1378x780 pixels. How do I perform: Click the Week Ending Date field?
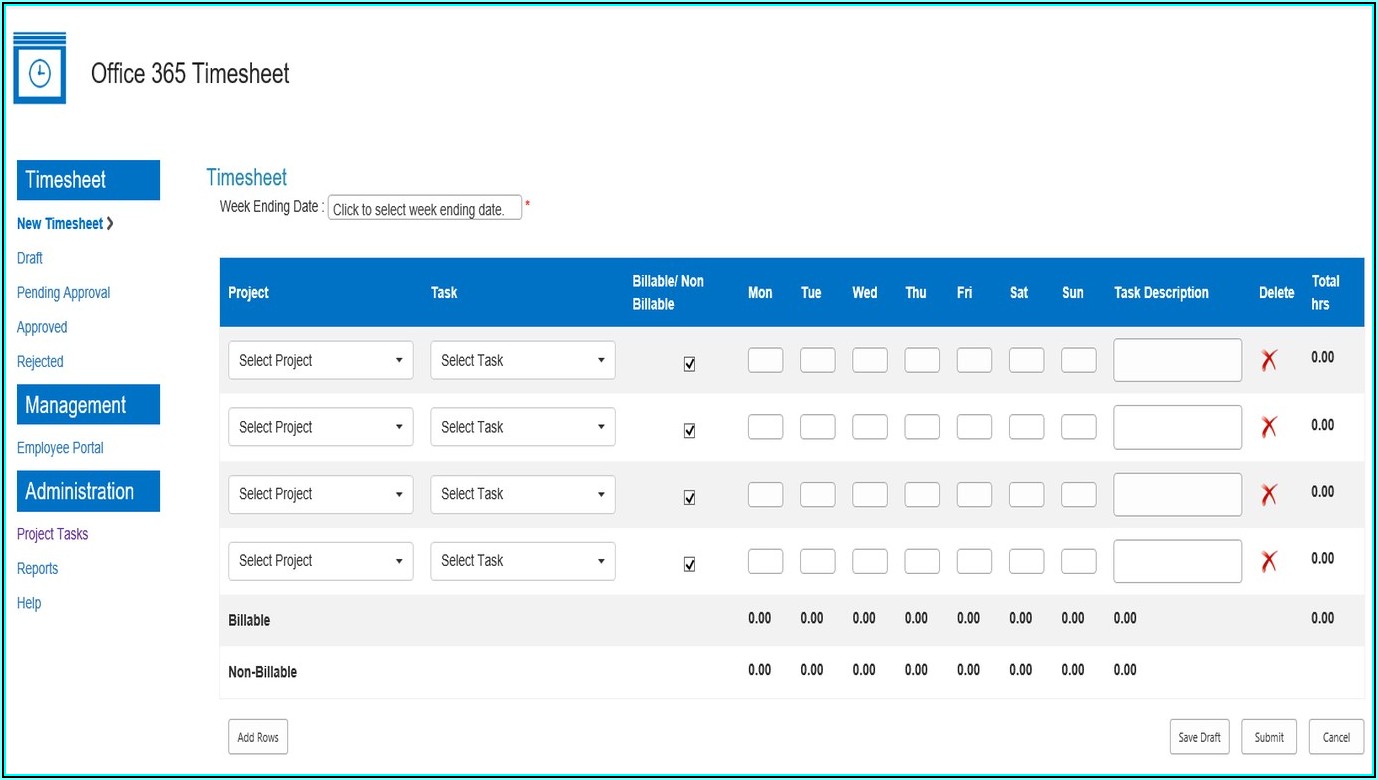(x=424, y=208)
